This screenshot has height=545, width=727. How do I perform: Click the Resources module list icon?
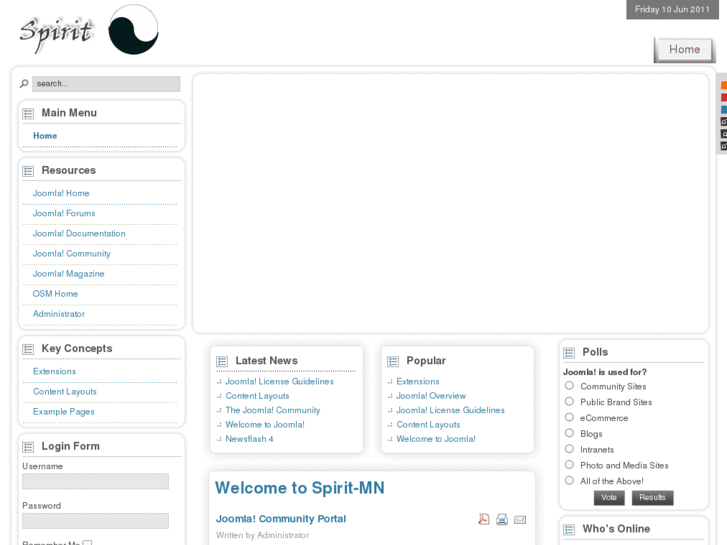tap(28, 171)
